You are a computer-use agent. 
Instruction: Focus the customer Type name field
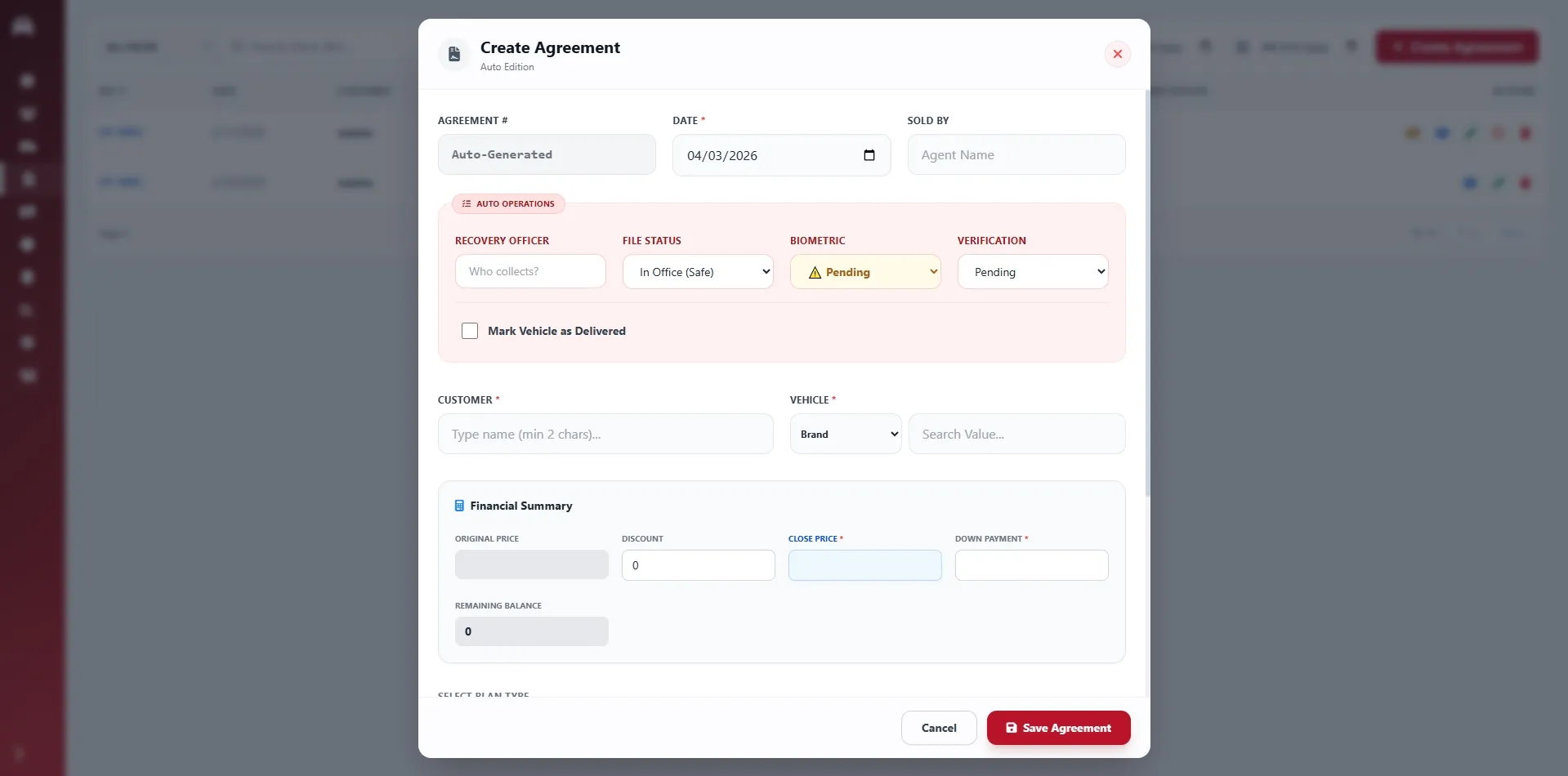[x=605, y=434]
